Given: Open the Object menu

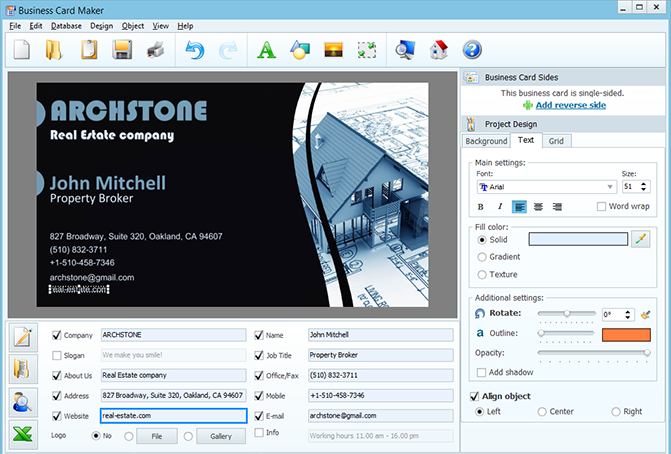Looking at the screenshot, I should tap(133, 26).
